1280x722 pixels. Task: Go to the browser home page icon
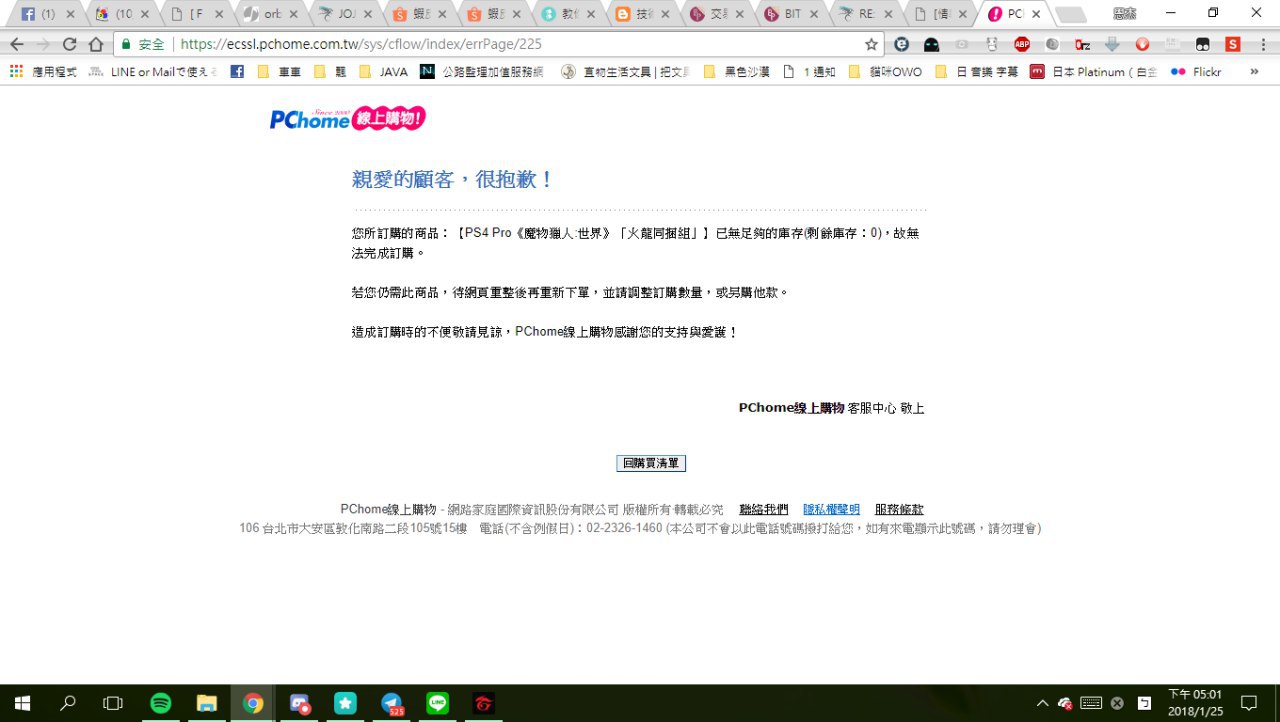click(x=96, y=44)
